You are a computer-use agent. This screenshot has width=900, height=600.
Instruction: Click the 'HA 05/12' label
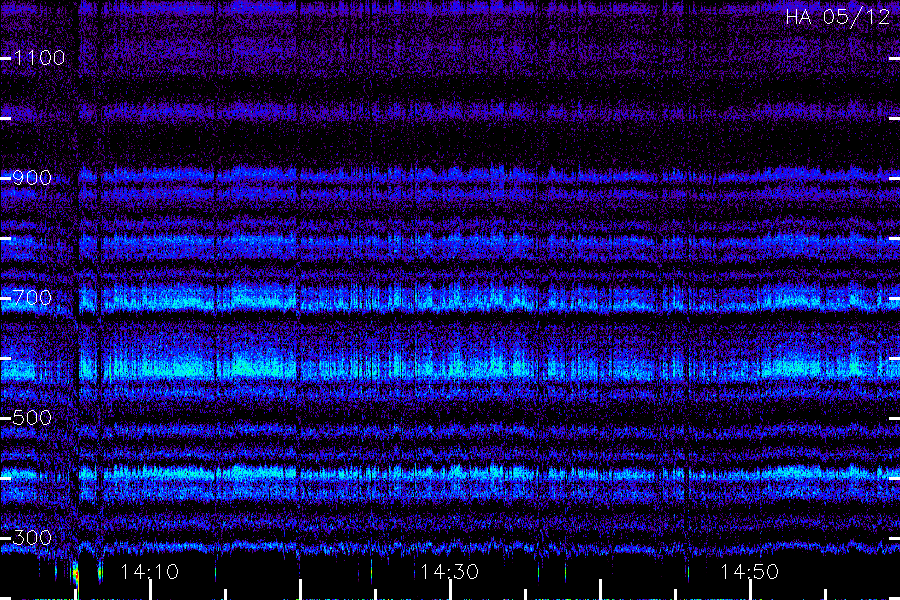(837, 17)
